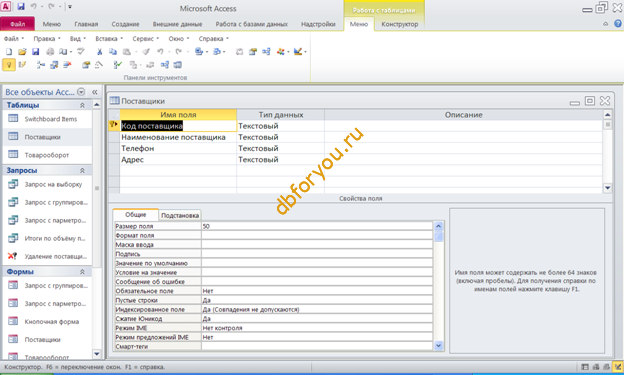The image size is (624, 375).
Task: Switch to the Подстановка properties tab
Action: tap(180, 215)
